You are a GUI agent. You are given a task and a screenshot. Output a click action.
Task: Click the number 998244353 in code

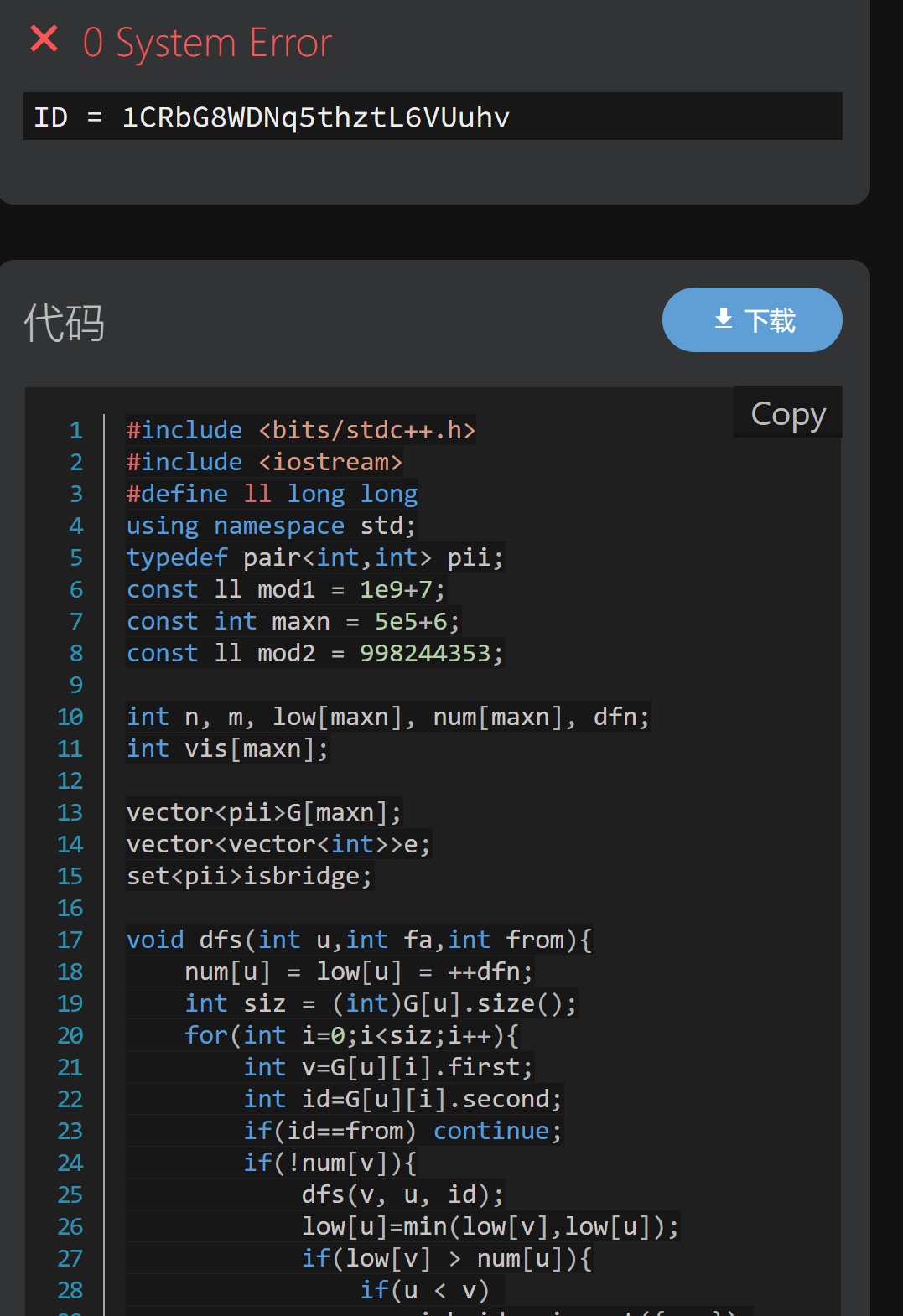[425, 654]
